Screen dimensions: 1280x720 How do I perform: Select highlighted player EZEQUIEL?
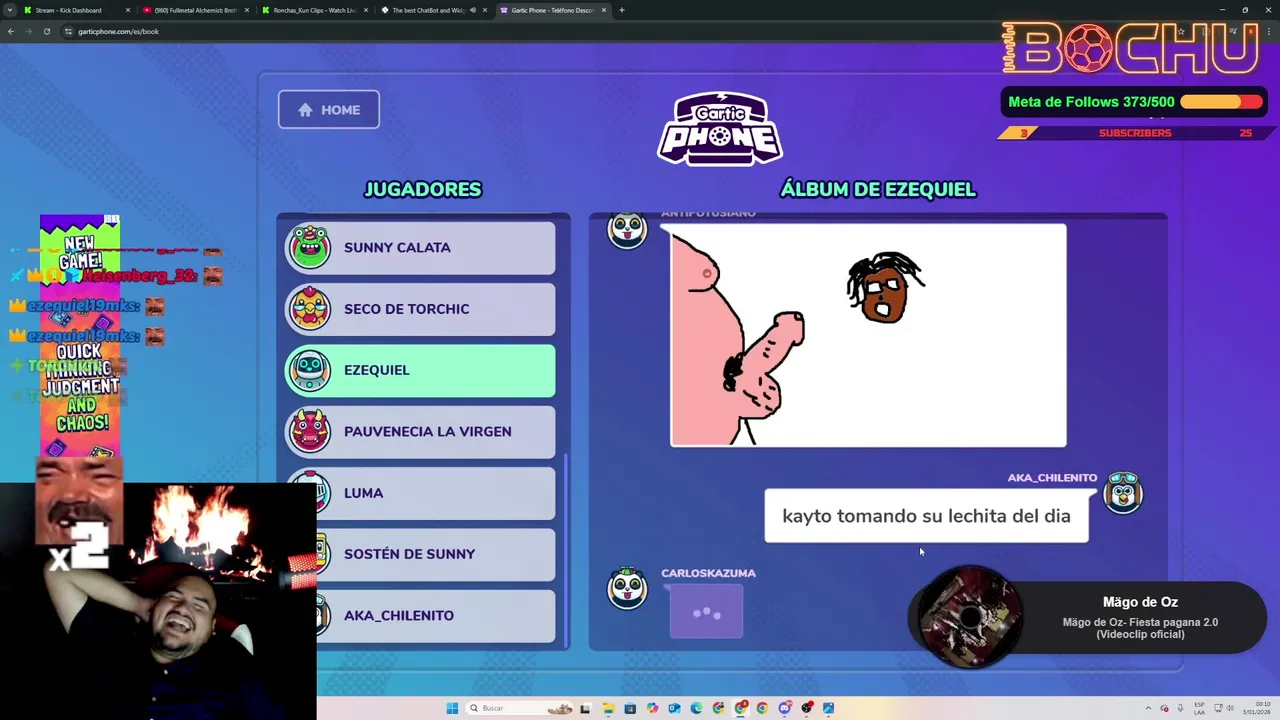[420, 370]
